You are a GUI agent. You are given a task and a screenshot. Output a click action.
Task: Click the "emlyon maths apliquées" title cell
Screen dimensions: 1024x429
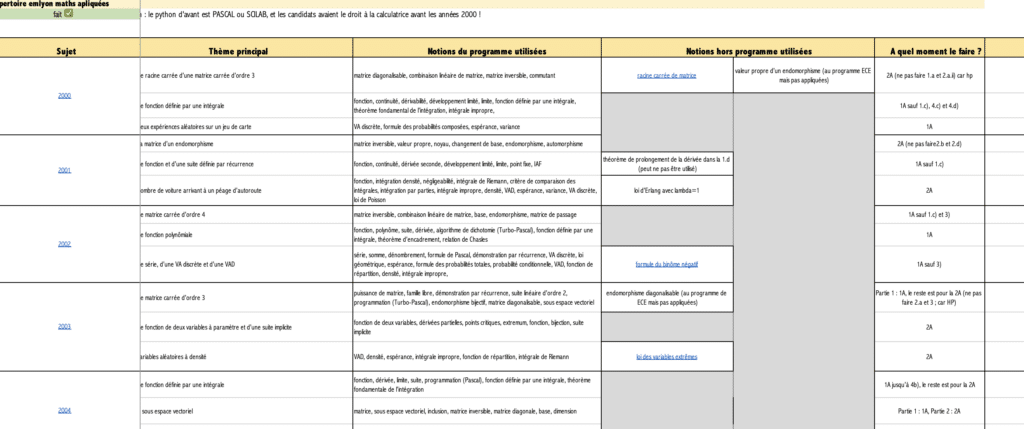click(x=70, y=3)
